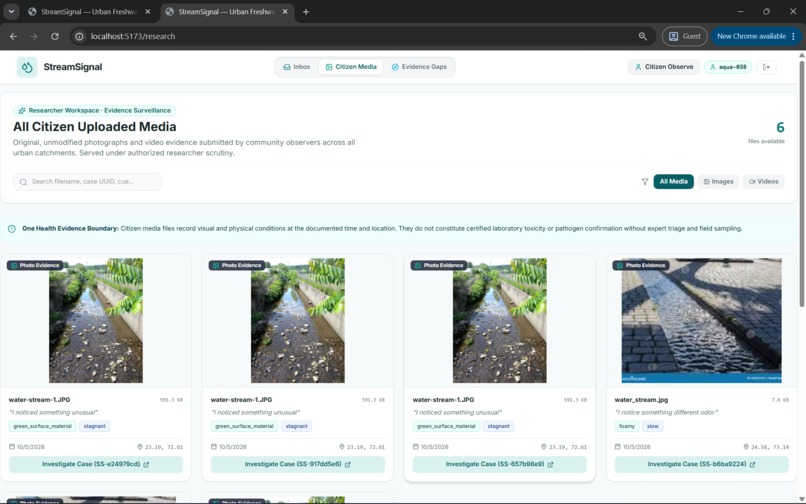This screenshot has width=806, height=504.
Task: Click the stream photo thumbnail for case SS-e24979cd
Action: (x=96, y=320)
